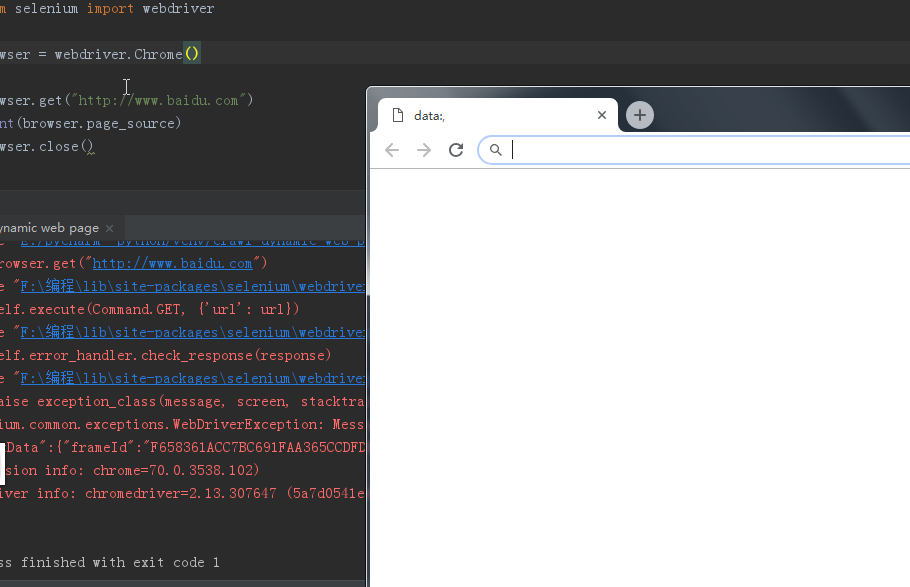
Task: Click the 'browser.page_source' print line
Action: [91, 124]
